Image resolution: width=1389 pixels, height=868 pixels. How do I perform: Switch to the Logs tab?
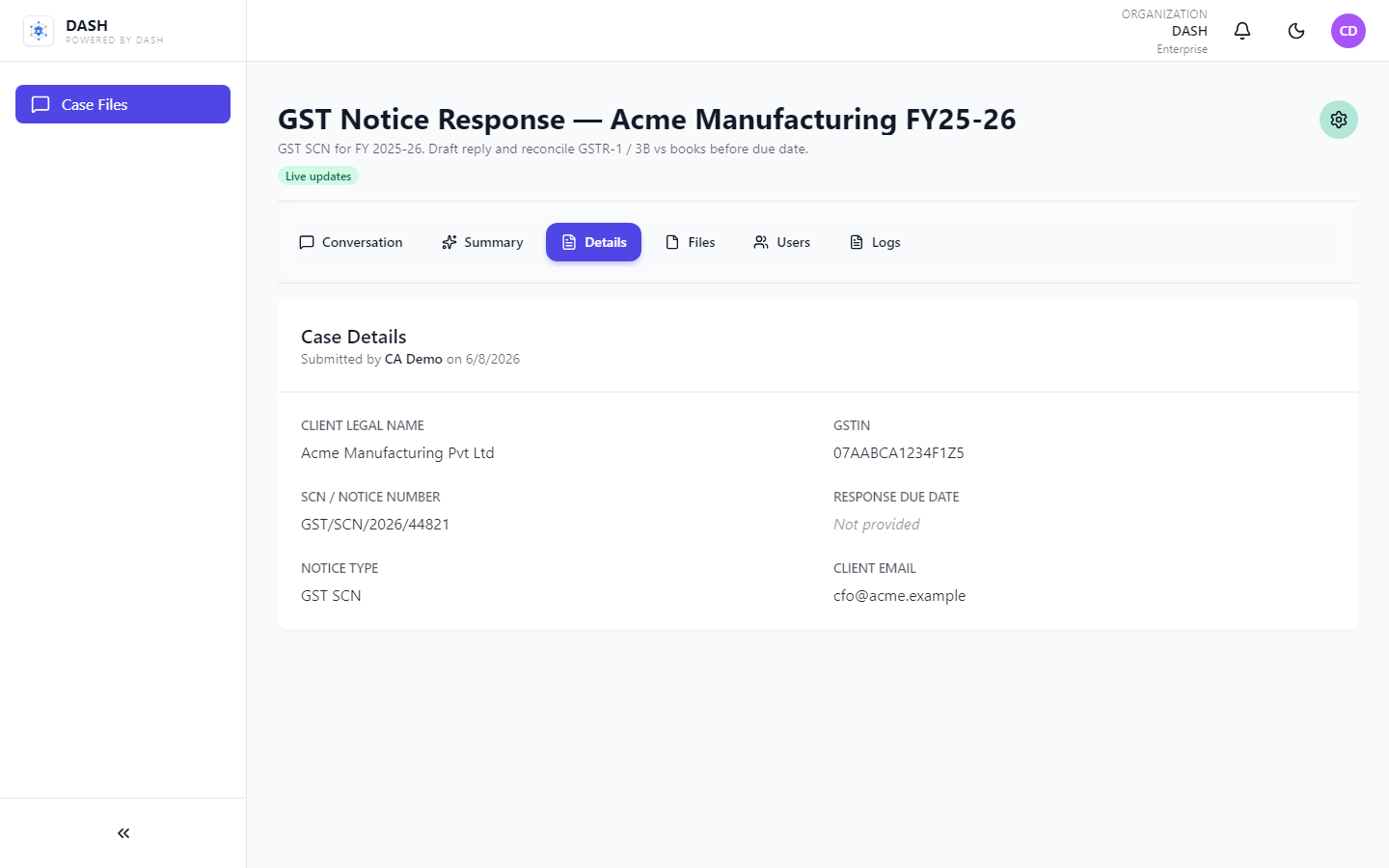pyautogui.click(x=875, y=242)
